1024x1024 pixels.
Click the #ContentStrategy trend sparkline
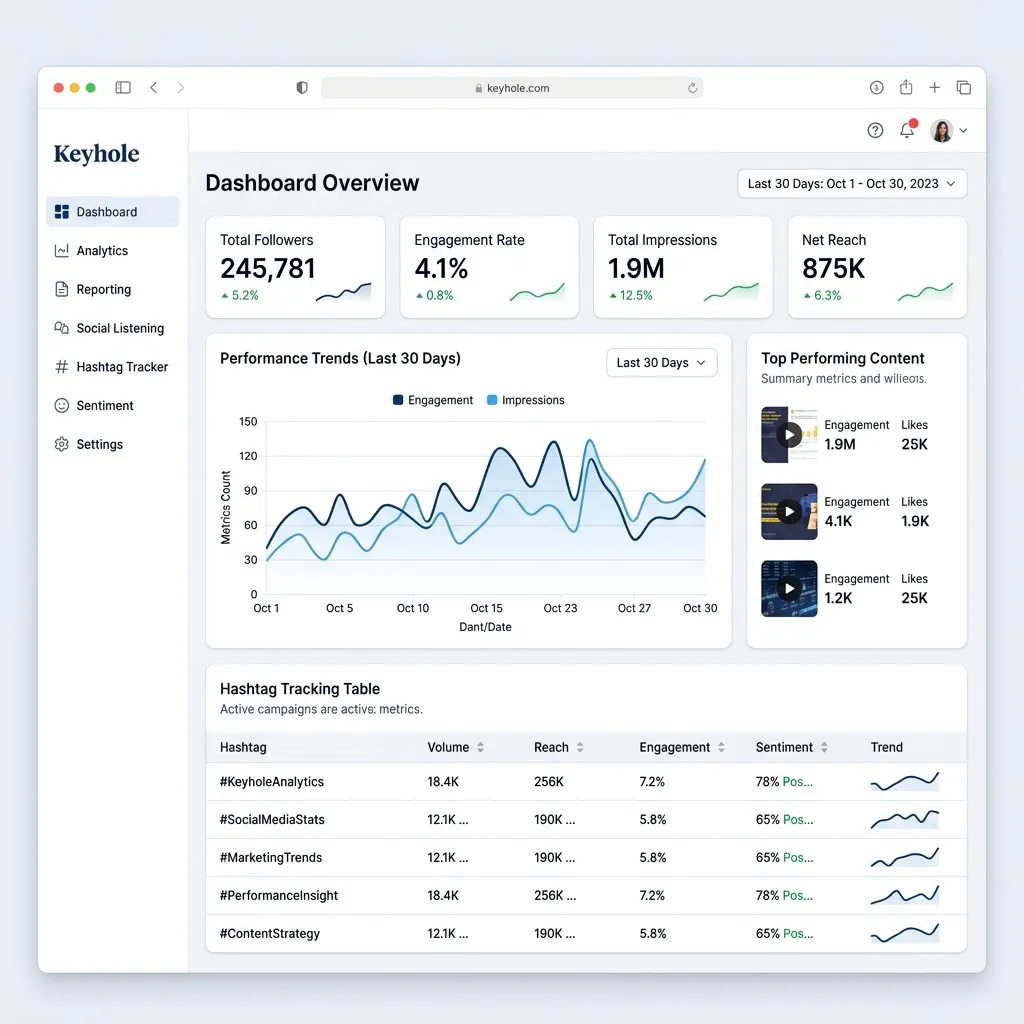(x=904, y=933)
